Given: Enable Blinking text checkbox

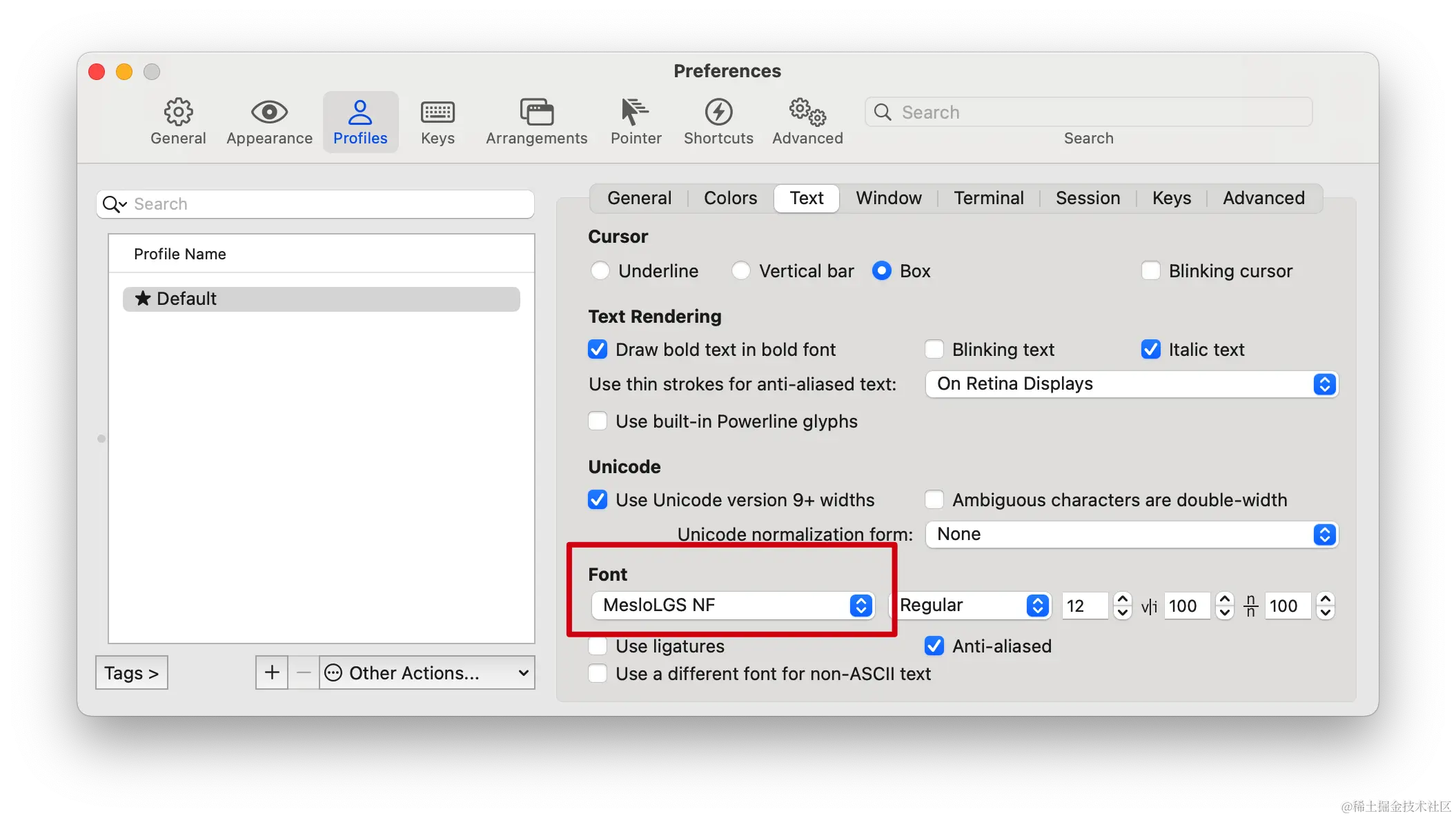Looking at the screenshot, I should (x=934, y=350).
